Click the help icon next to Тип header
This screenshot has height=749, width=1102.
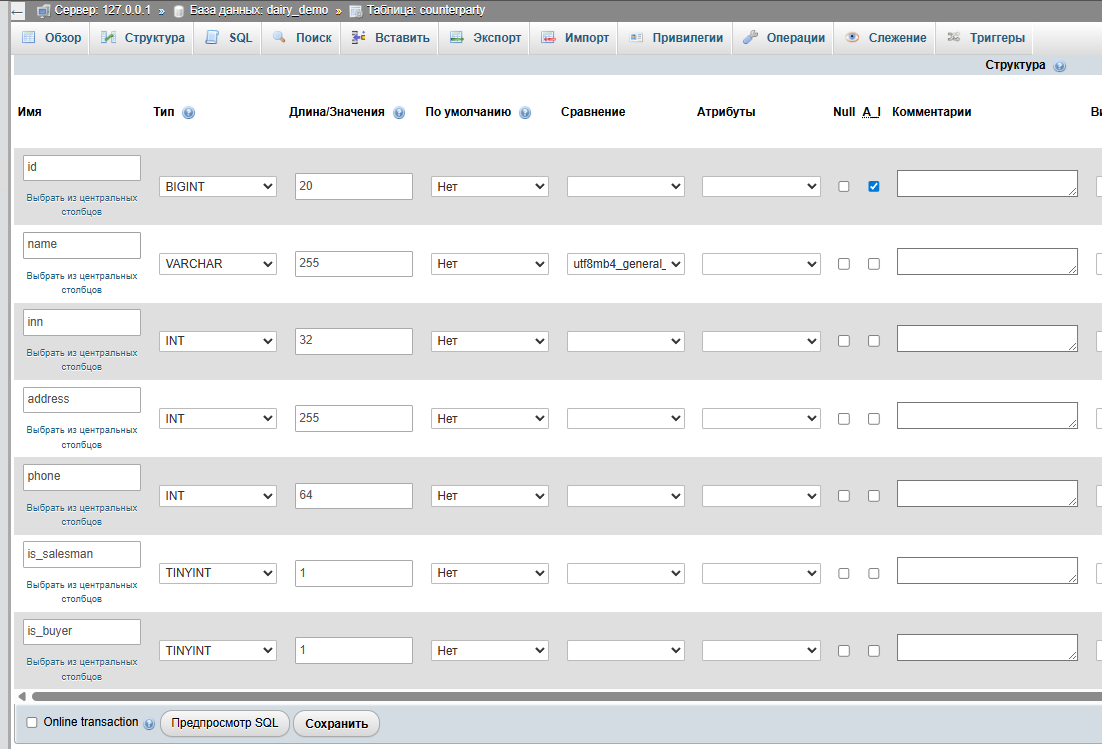tap(189, 113)
